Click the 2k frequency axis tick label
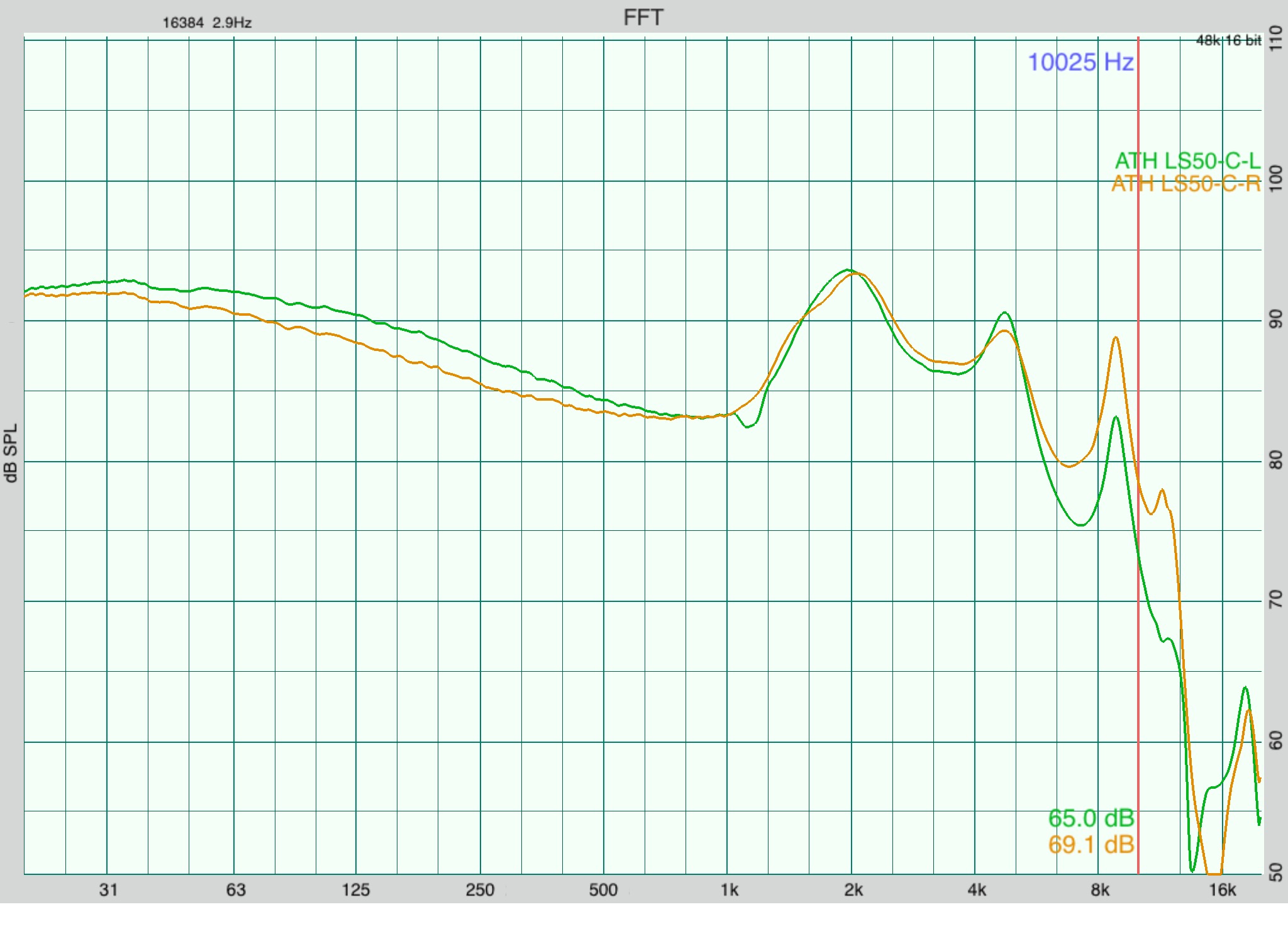1288x941 pixels. [853, 889]
